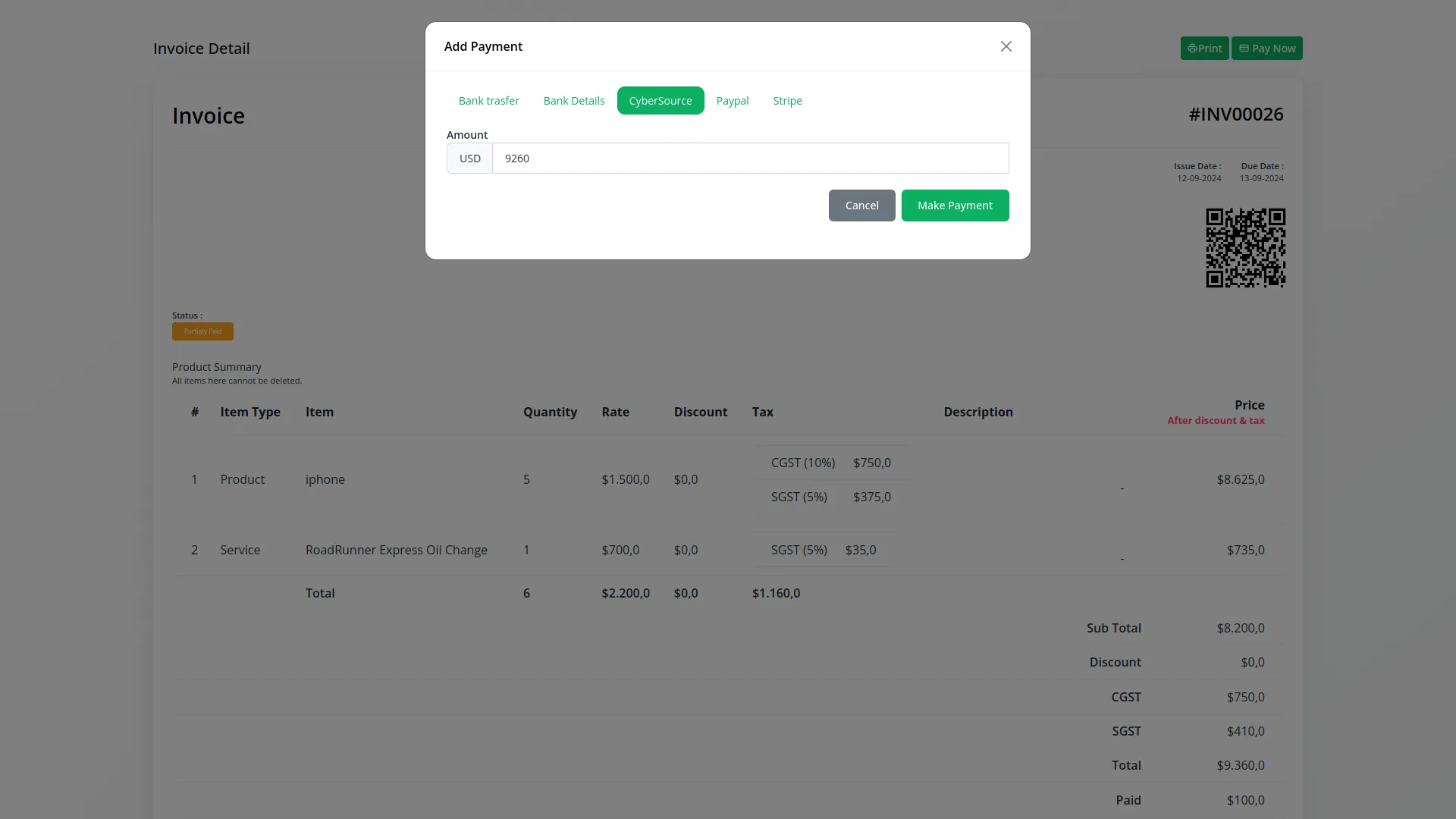Click the Pay Now button
Image resolution: width=1456 pixels, height=819 pixels.
pyautogui.click(x=1266, y=48)
